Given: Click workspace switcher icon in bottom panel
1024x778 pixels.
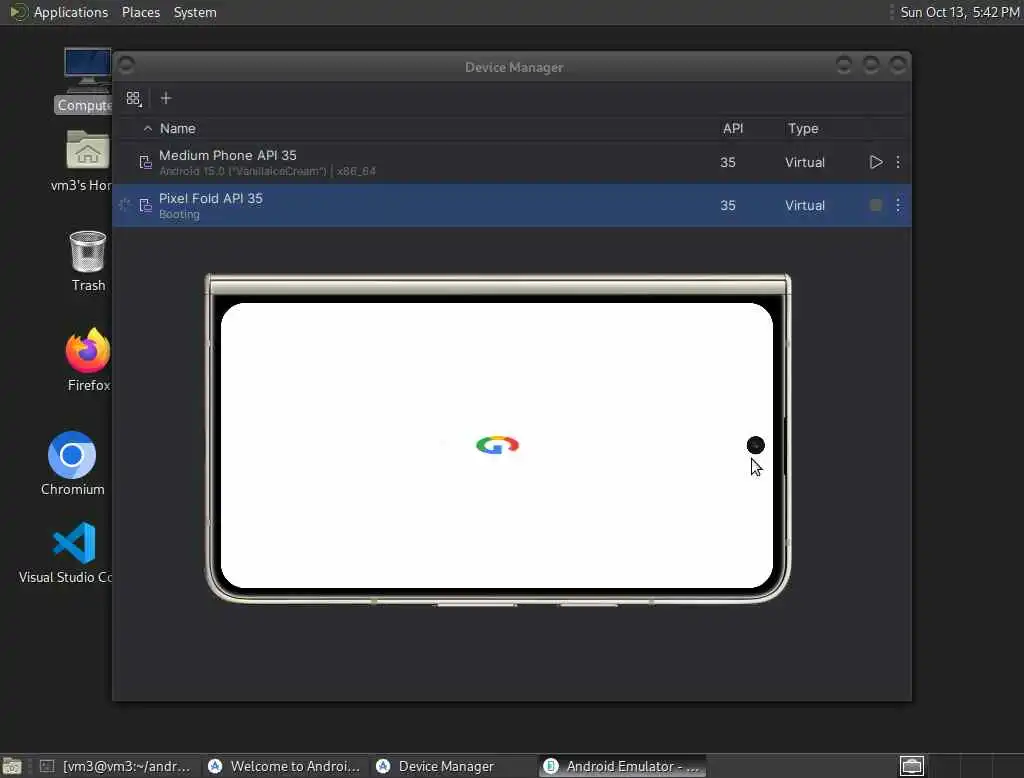Looking at the screenshot, I should click(912, 766).
